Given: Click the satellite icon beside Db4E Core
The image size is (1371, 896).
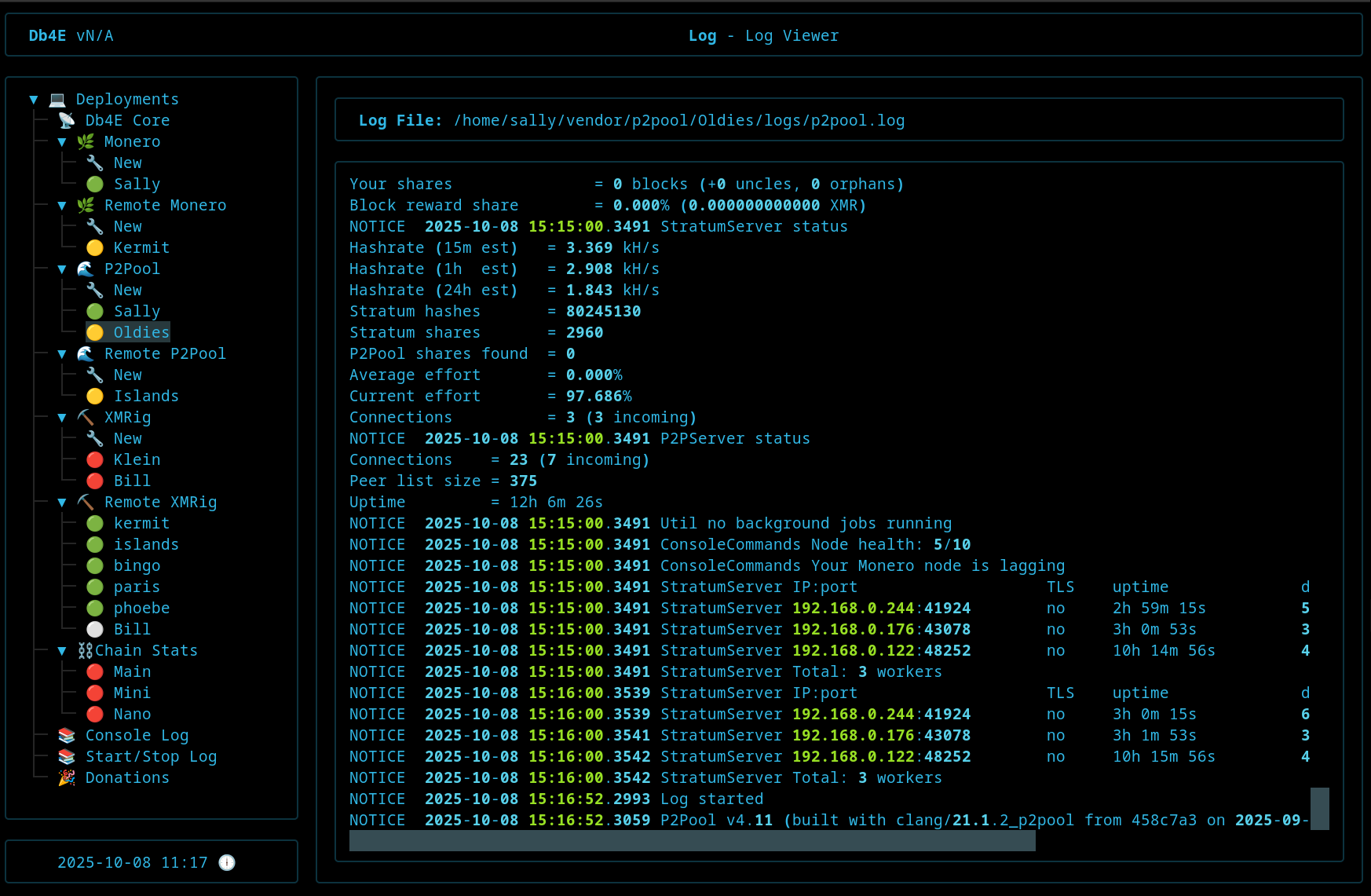Looking at the screenshot, I should (x=67, y=120).
